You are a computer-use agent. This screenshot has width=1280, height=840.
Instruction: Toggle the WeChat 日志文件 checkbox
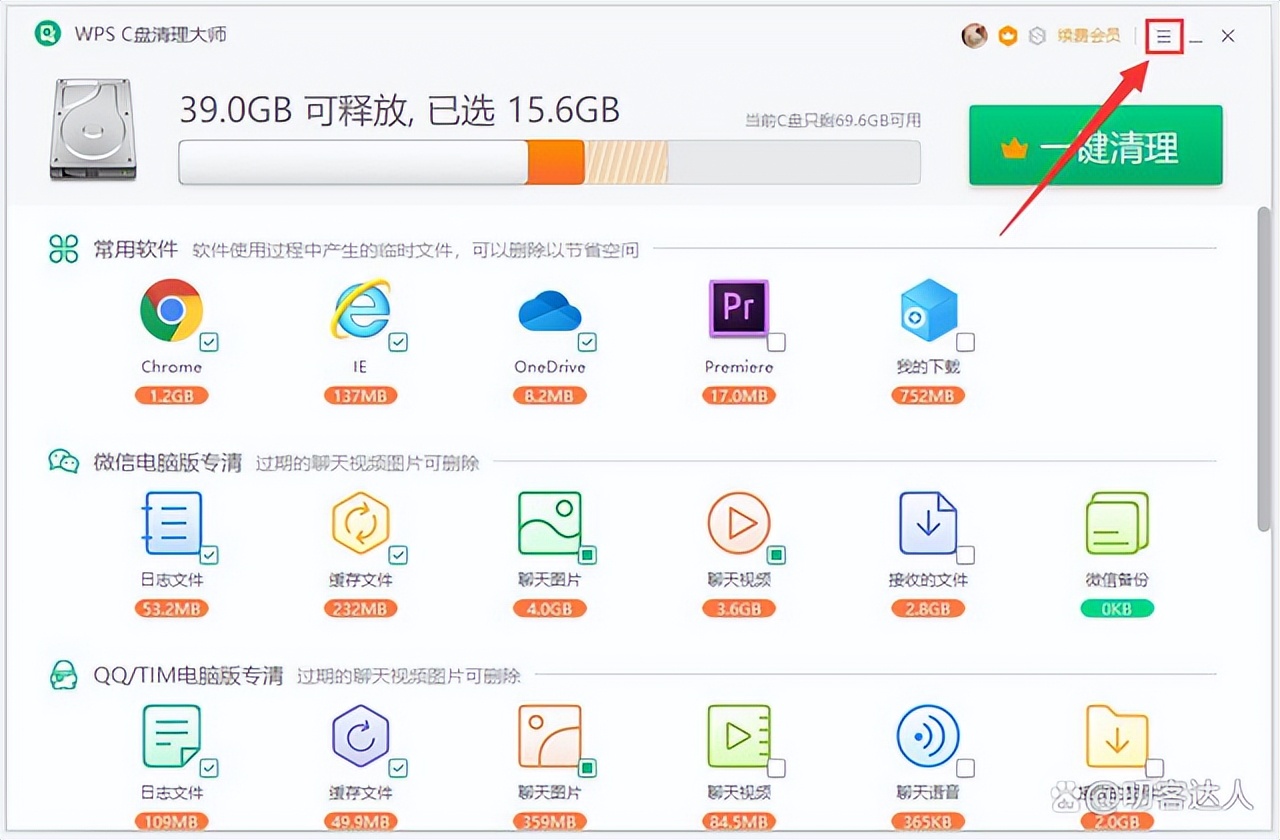coord(209,555)
